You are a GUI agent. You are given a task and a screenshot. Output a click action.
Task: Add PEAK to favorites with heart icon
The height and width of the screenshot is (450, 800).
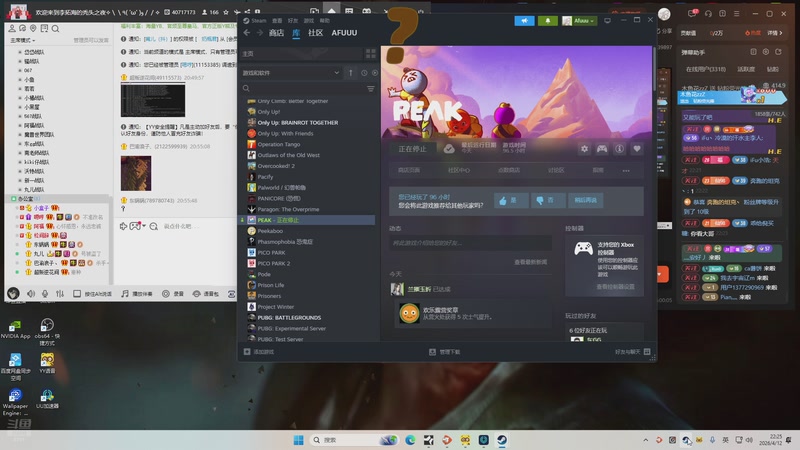(637, 148)
